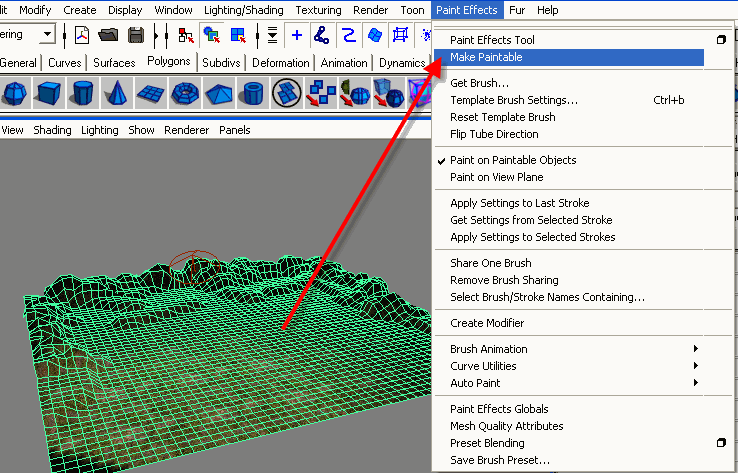The width and height of the screenshot is (738, 473).
Task: Click the save scene floppy icon
Action: pyautogui.click(x=134, y=35)
